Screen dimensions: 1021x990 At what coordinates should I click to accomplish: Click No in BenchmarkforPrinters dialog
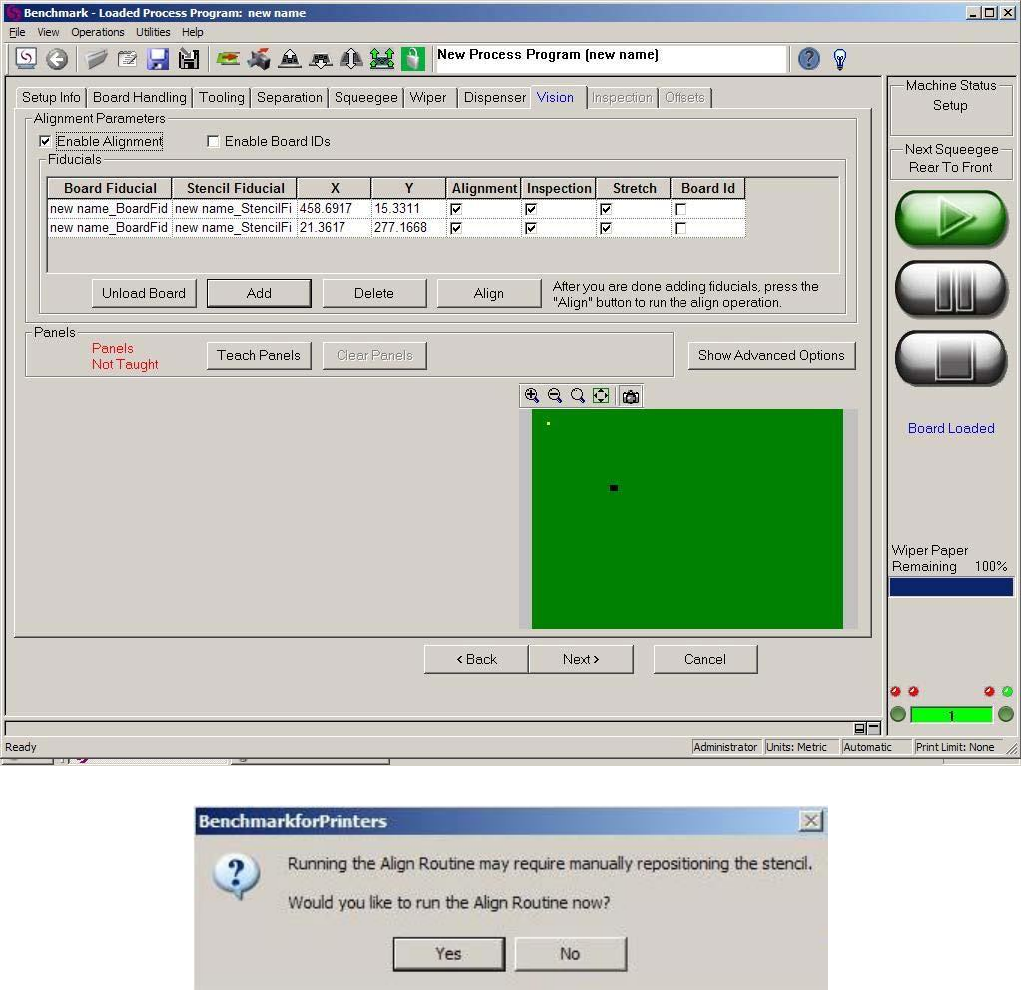point(570,954)
